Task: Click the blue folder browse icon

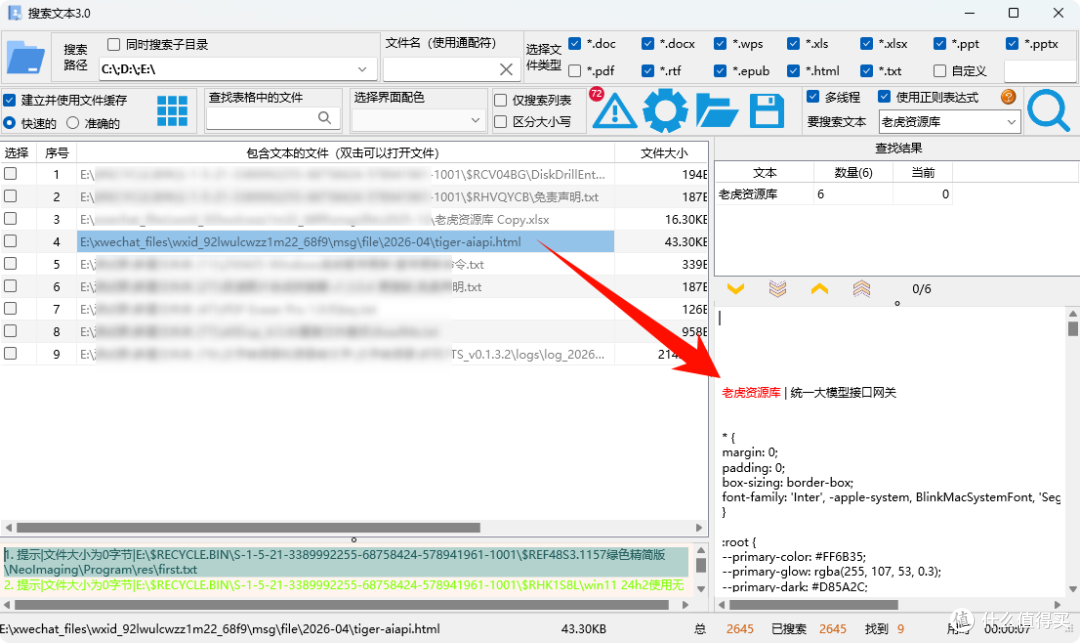Action: tap(25, 57)
